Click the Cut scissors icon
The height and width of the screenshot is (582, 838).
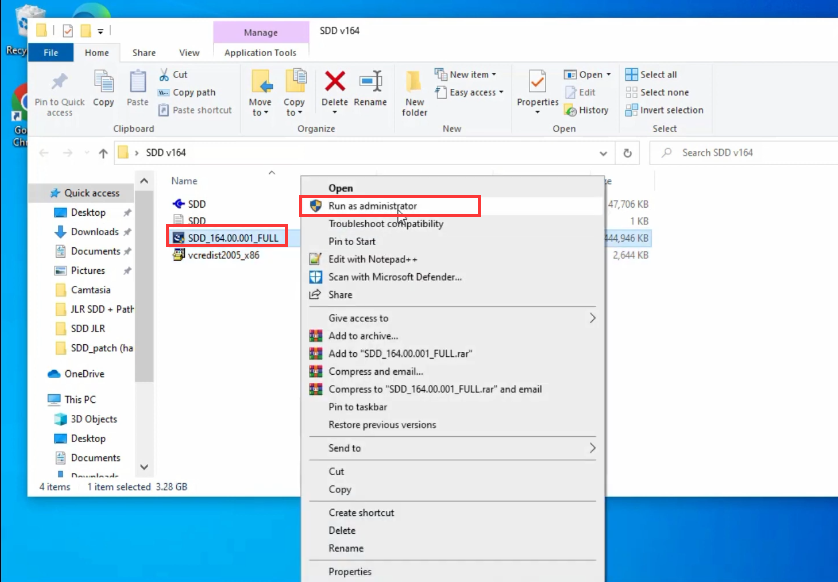coord(164,74)
